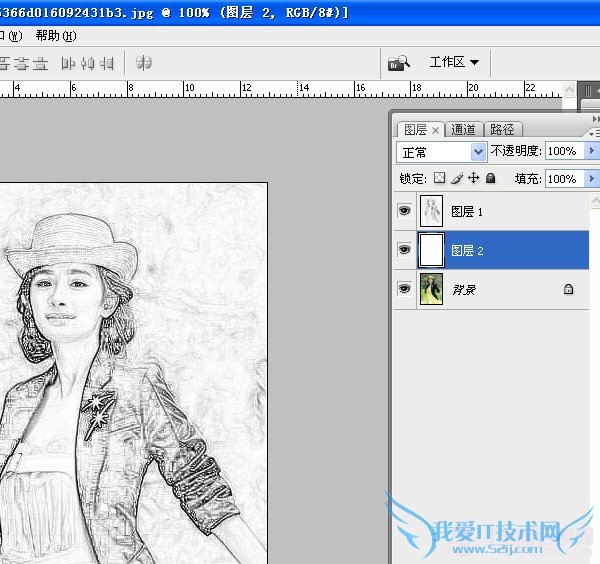The width and height of the screenshot is (600, 564).
Task: Open Adobe Bridge from the options bar
Action: [x=400, y=63]
